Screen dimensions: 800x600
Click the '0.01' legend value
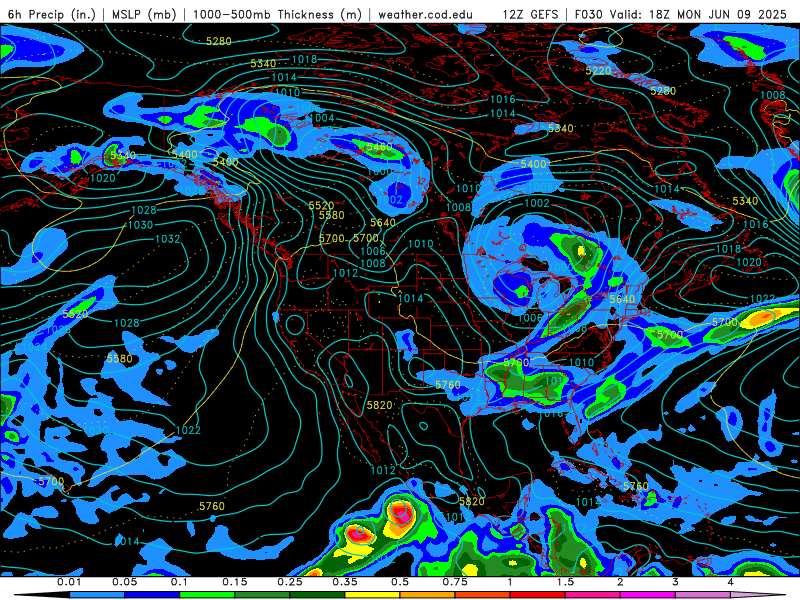(69, 582)
